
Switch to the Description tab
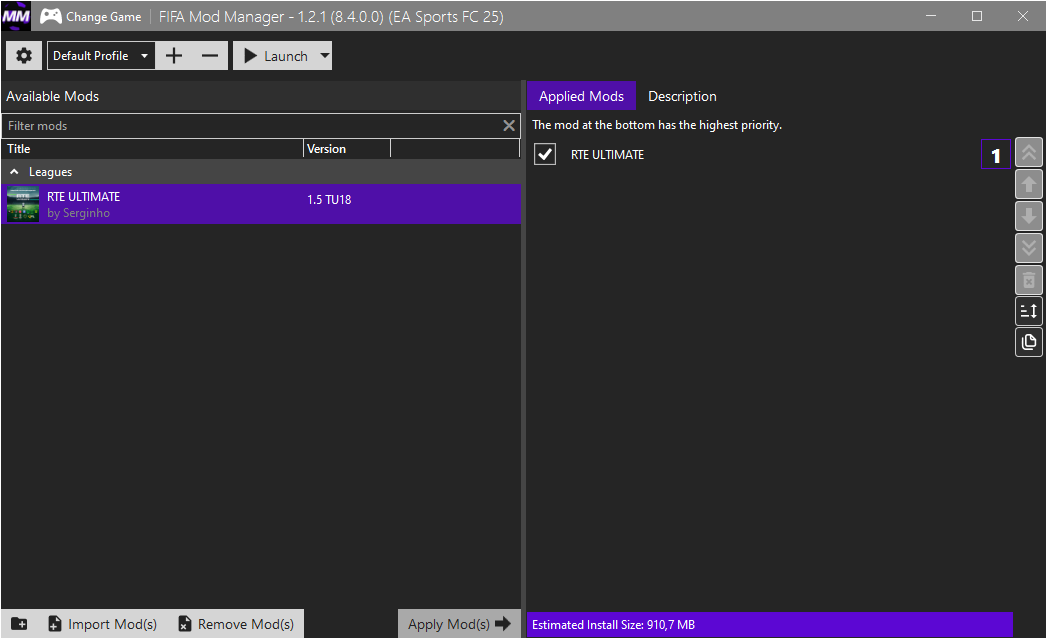coord(682,96)
